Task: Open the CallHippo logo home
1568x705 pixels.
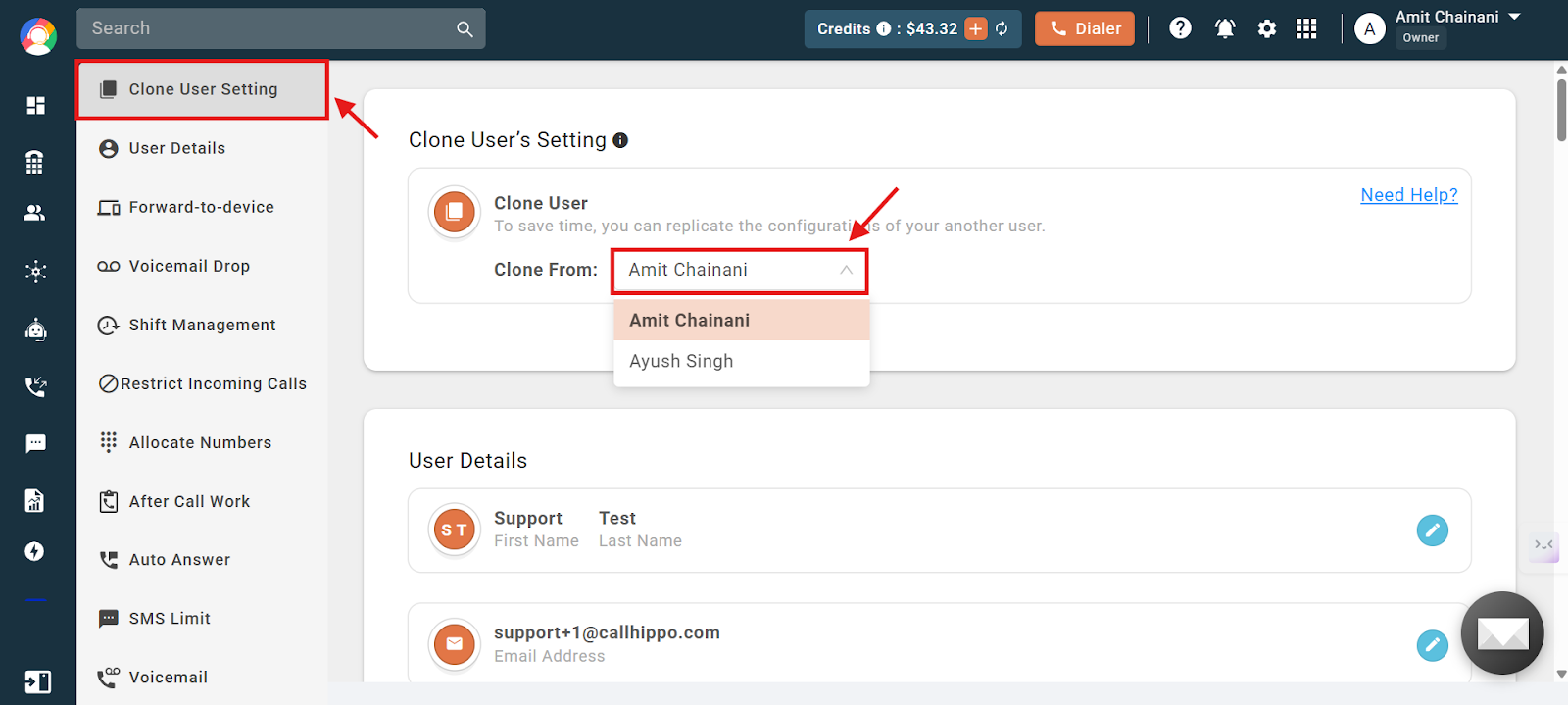Action: [38, 36]
